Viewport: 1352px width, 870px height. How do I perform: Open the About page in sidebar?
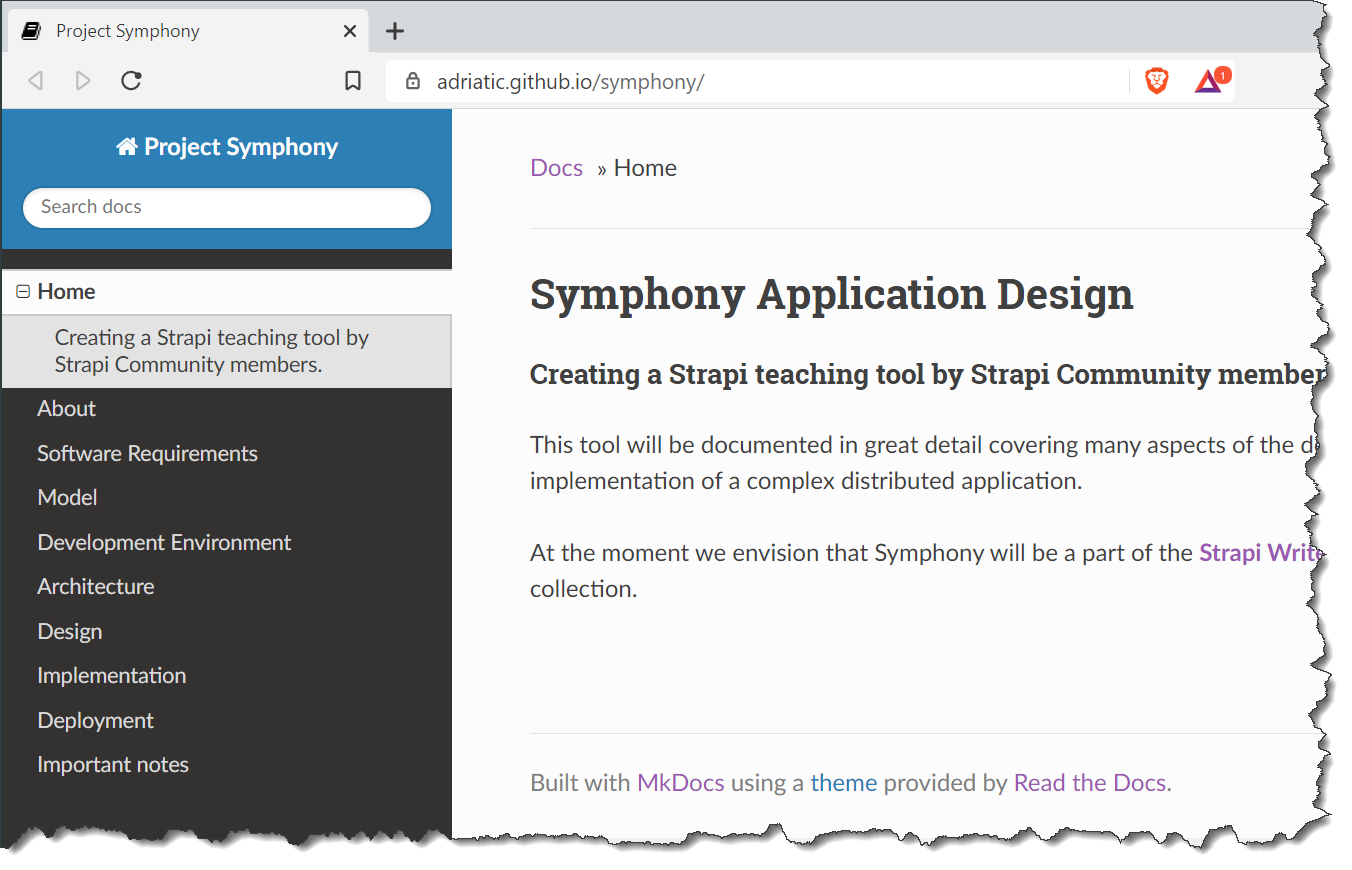(66, 408)
